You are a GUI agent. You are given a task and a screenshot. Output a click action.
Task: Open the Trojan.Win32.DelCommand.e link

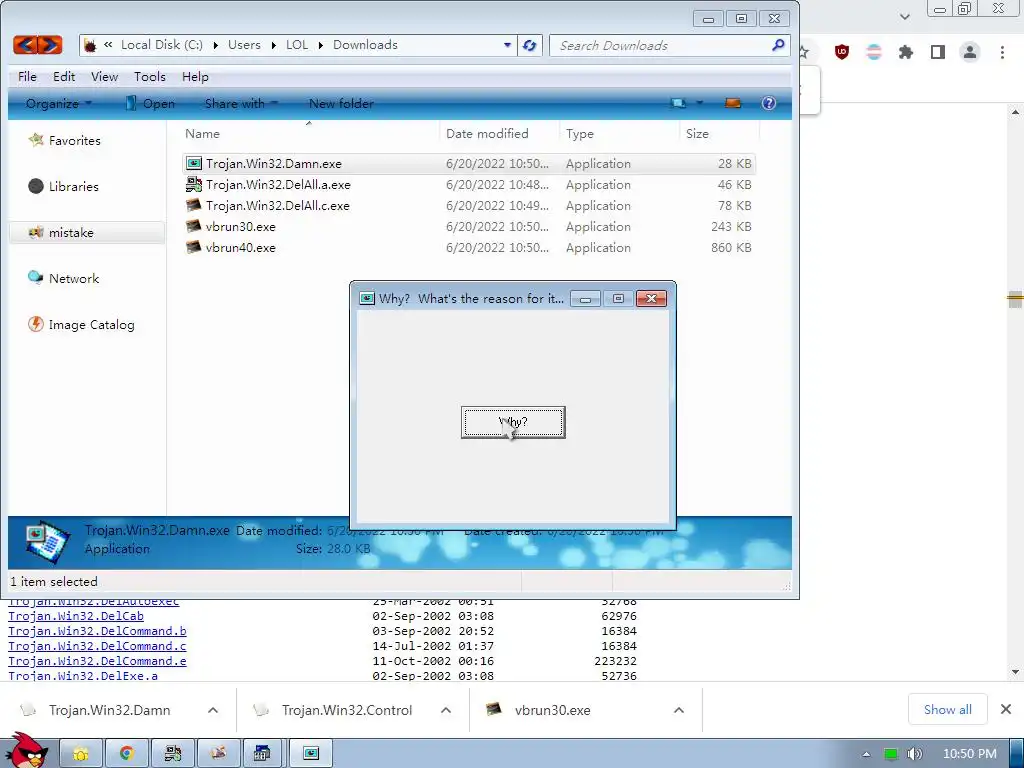coord(97,661)
